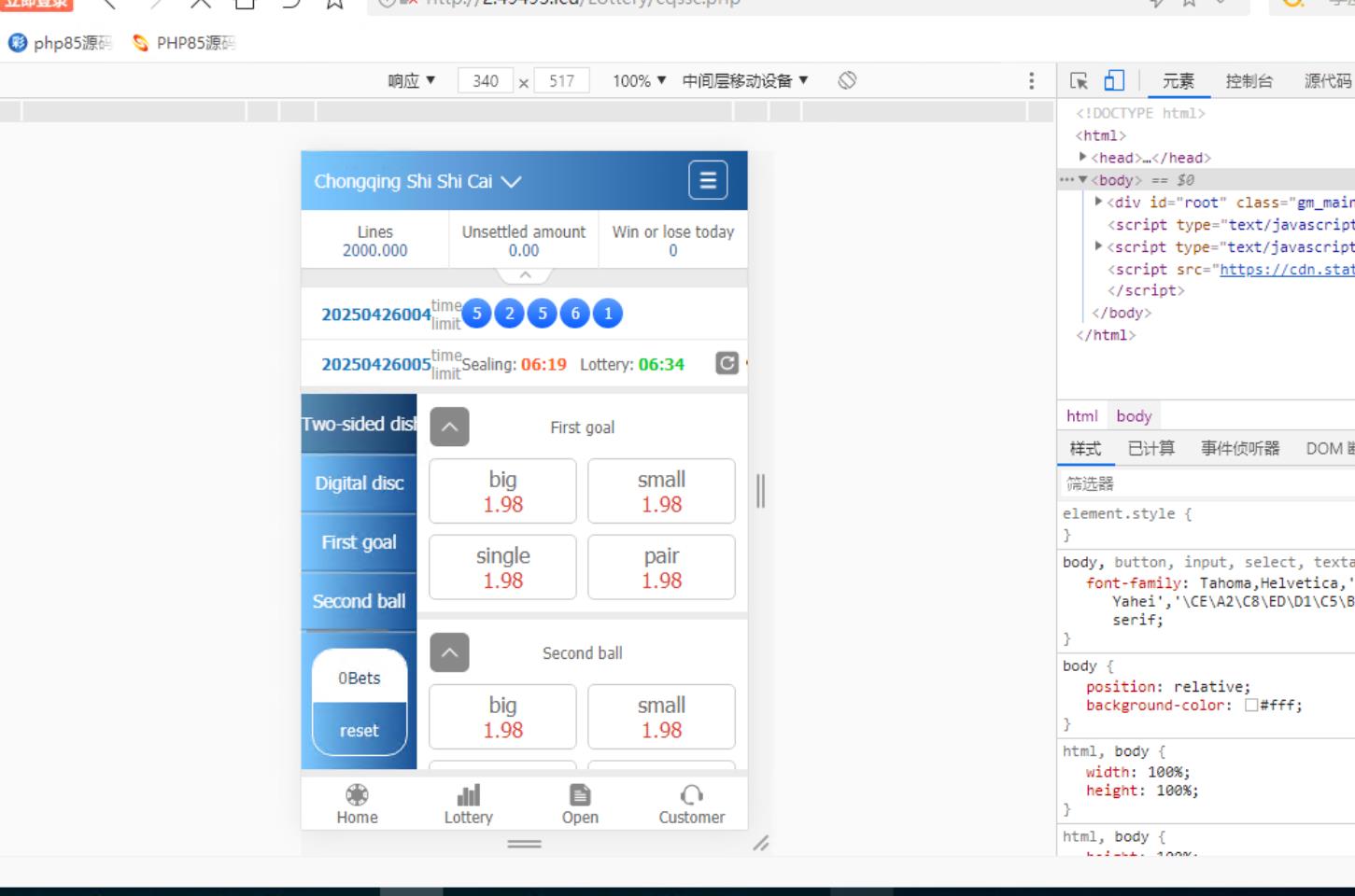Open the Chongqing Shi Shi Cai dropdown
The width and height of the screenshot is (1355, 896).
click(417, 181)
